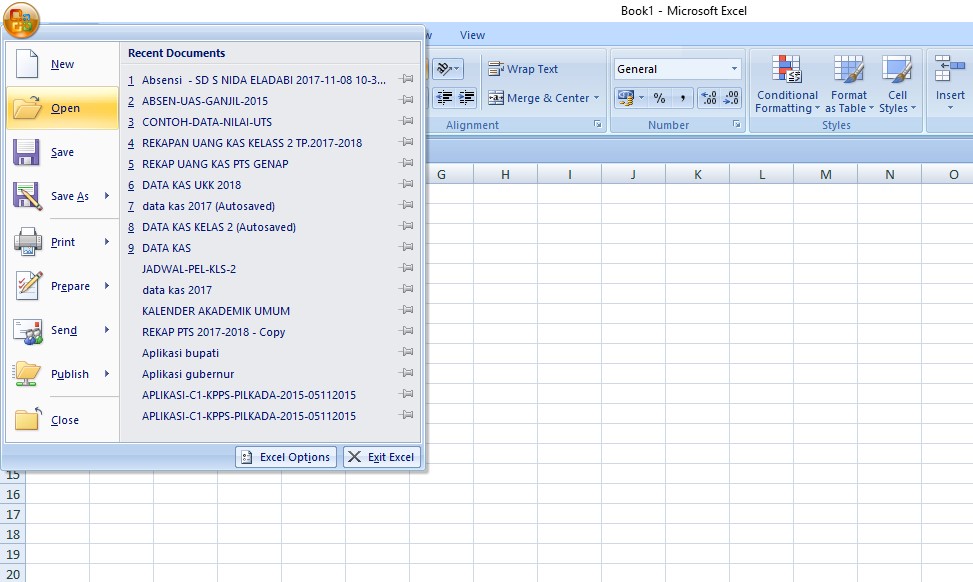Pin REKAP UANG KAS PTS GENAP

pyautogui.click(x=406, y=163)
